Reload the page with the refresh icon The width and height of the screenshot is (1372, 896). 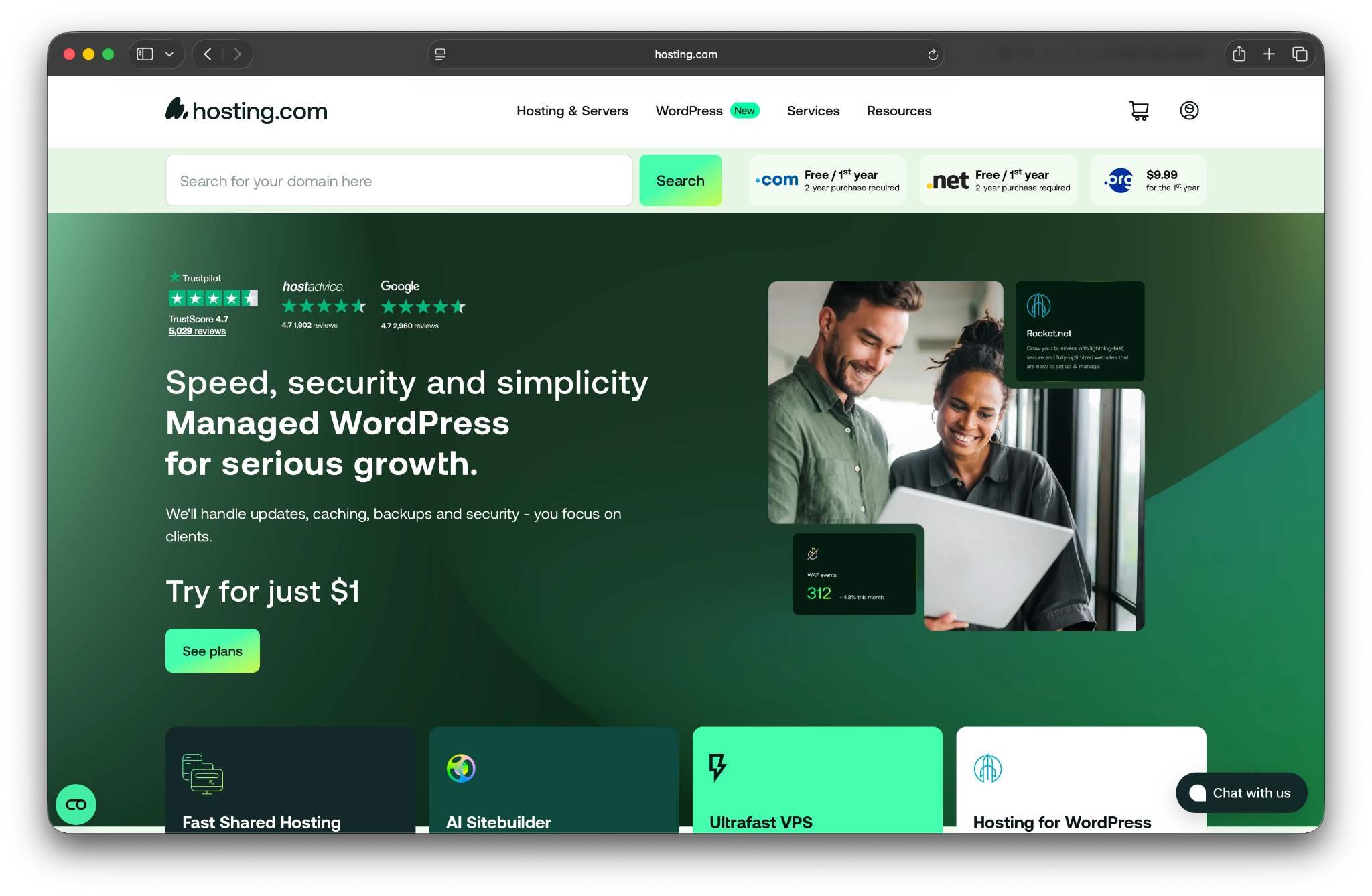coord(933,54)
